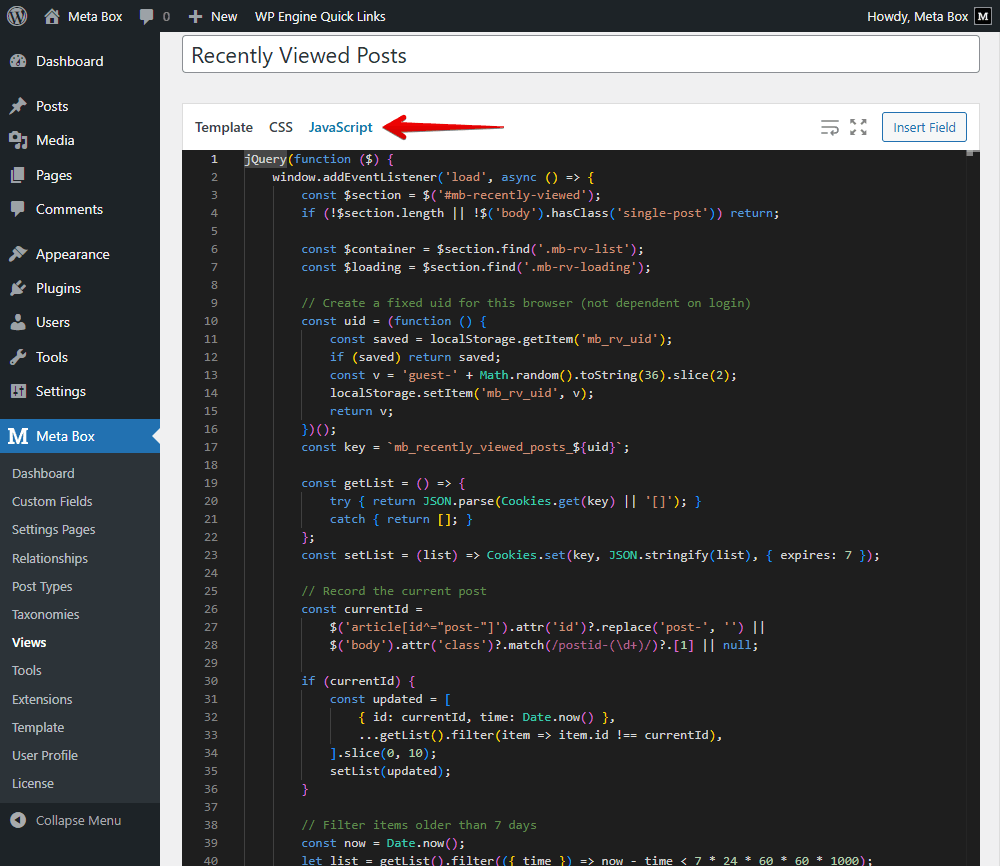Open WP Engine Quick Links
Viewport: 1000px width, 866px height.
320,16
